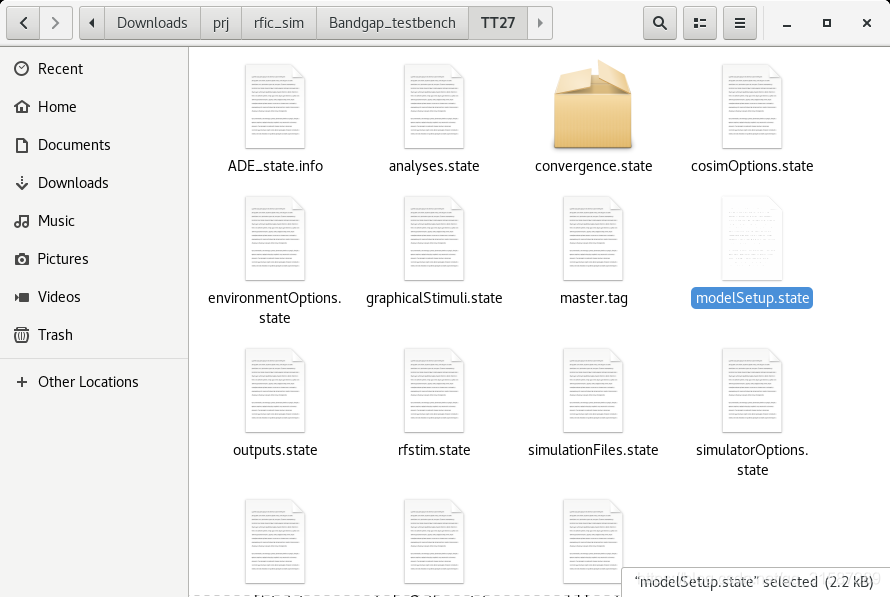This screenshot has height=597, width=890.
Task: Click the master.tag file name
Action: pyautogui.click(x=594, y=298)
